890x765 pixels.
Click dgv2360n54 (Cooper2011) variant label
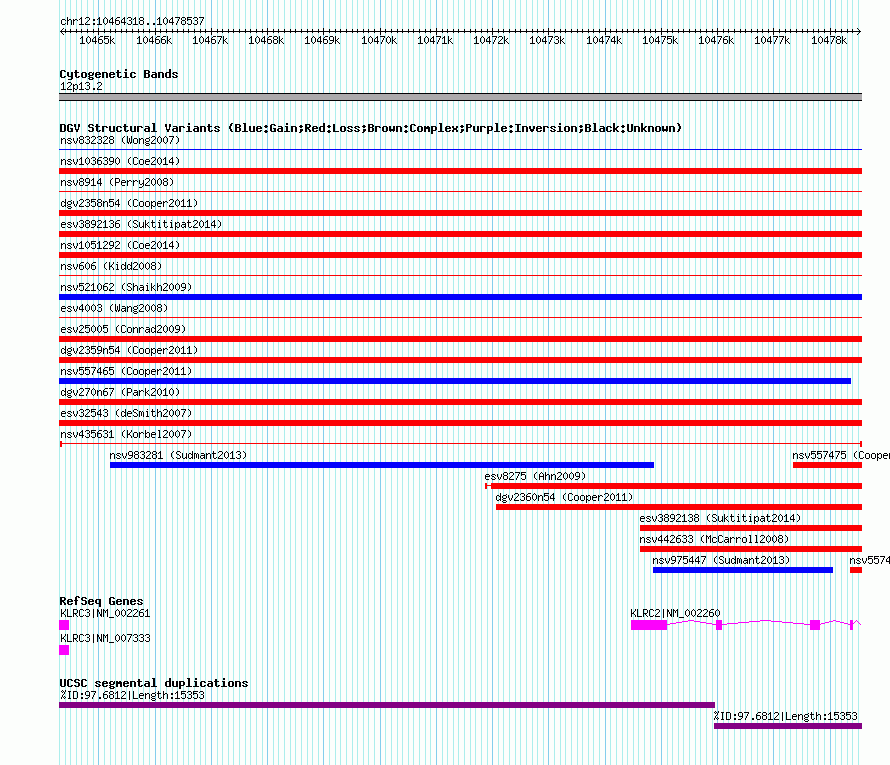pyautogui.click(x=564, y=497)
